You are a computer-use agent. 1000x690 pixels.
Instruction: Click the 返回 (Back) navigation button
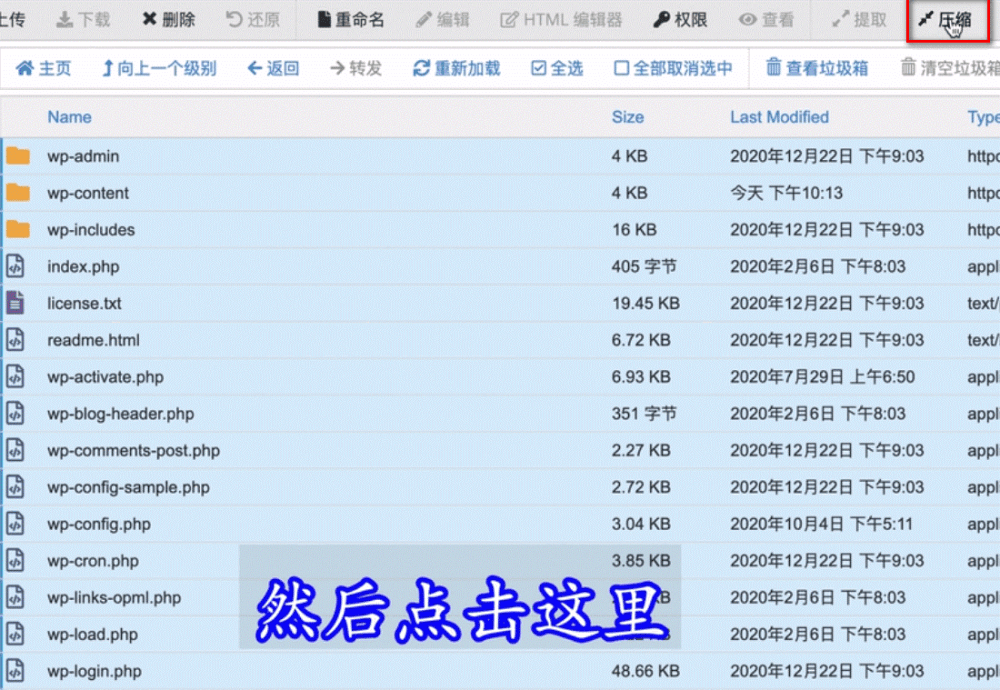tap(273, 68)
